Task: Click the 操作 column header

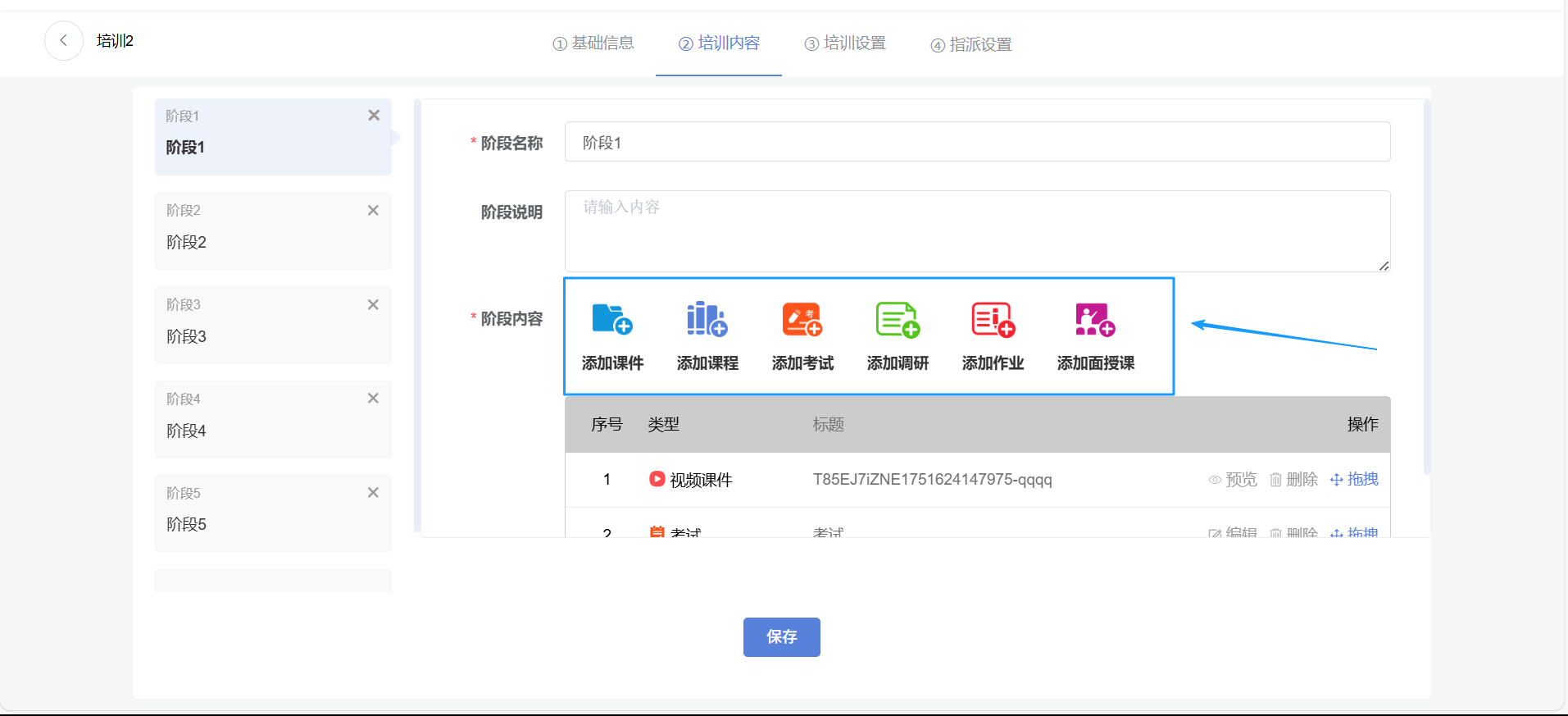Action: coord(1362,425)
